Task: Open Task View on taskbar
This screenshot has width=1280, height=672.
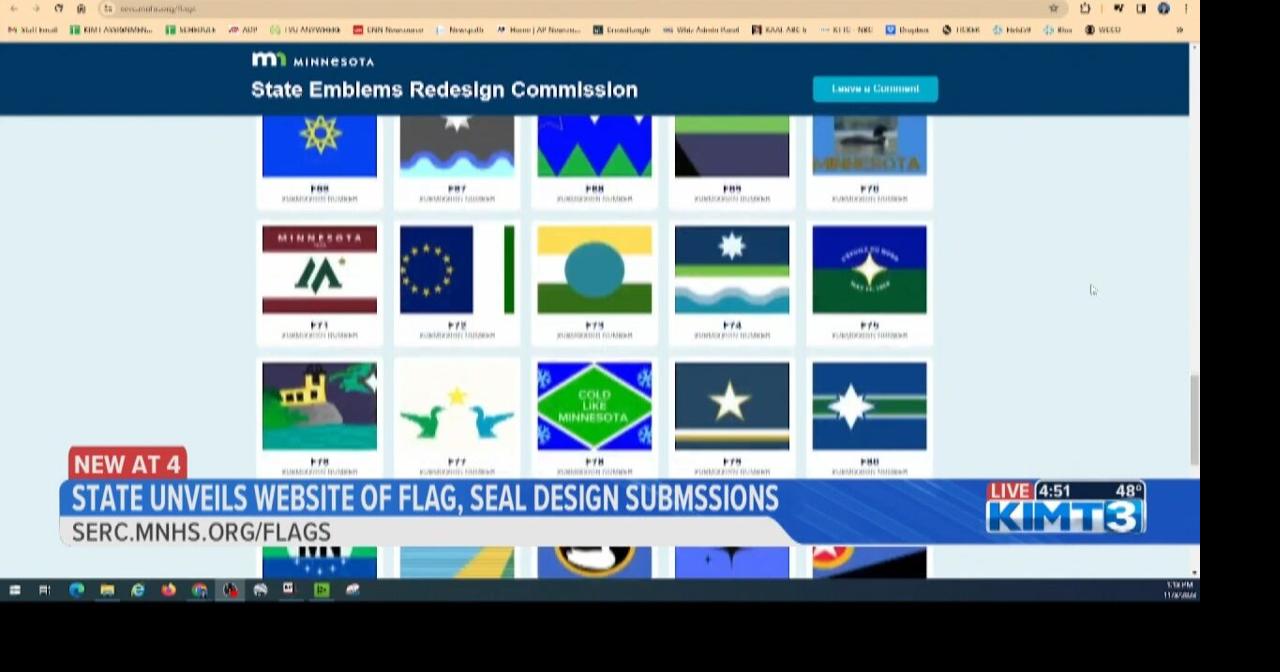Action: click(x=45, y=590)
